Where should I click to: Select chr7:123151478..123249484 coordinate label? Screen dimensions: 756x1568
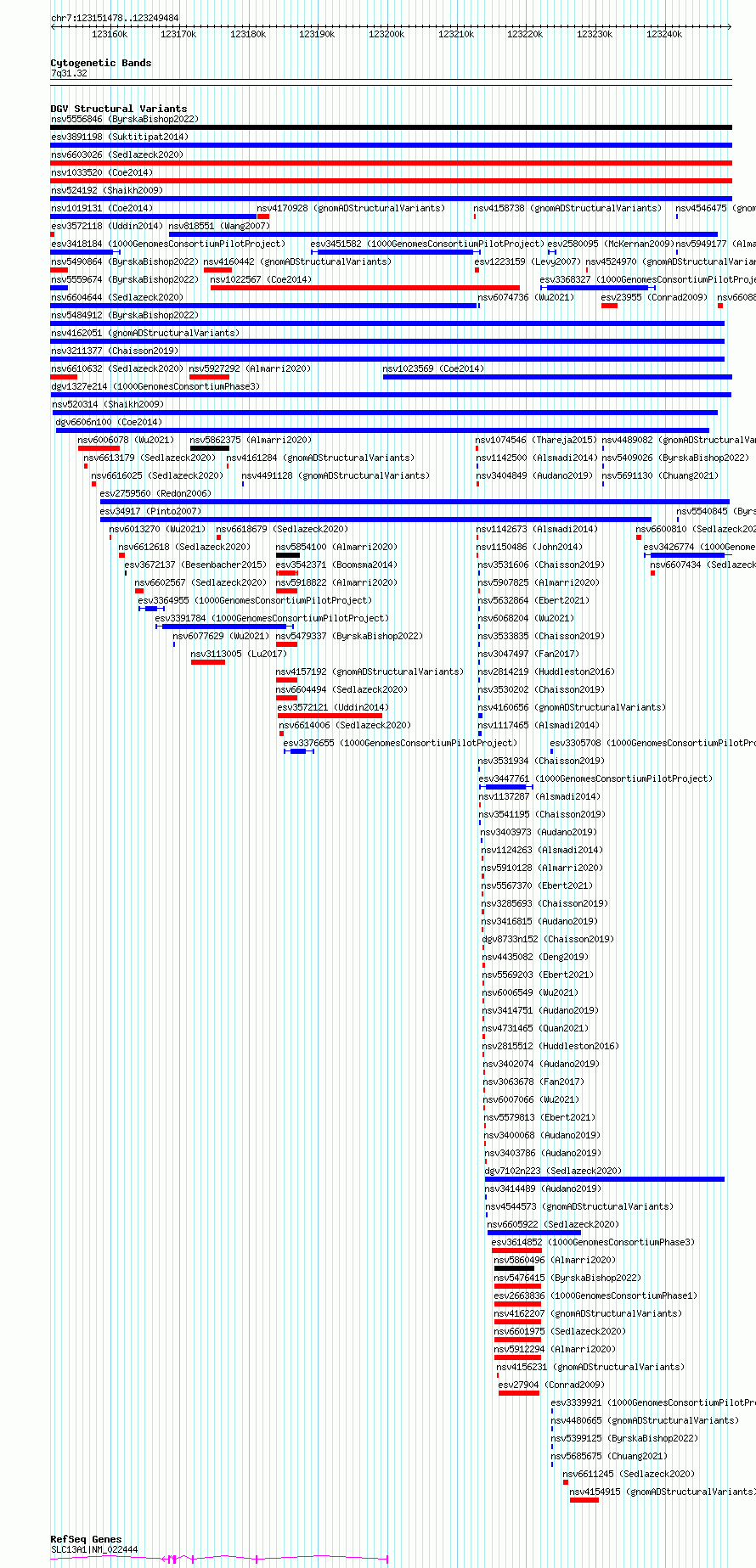(115, 18)
